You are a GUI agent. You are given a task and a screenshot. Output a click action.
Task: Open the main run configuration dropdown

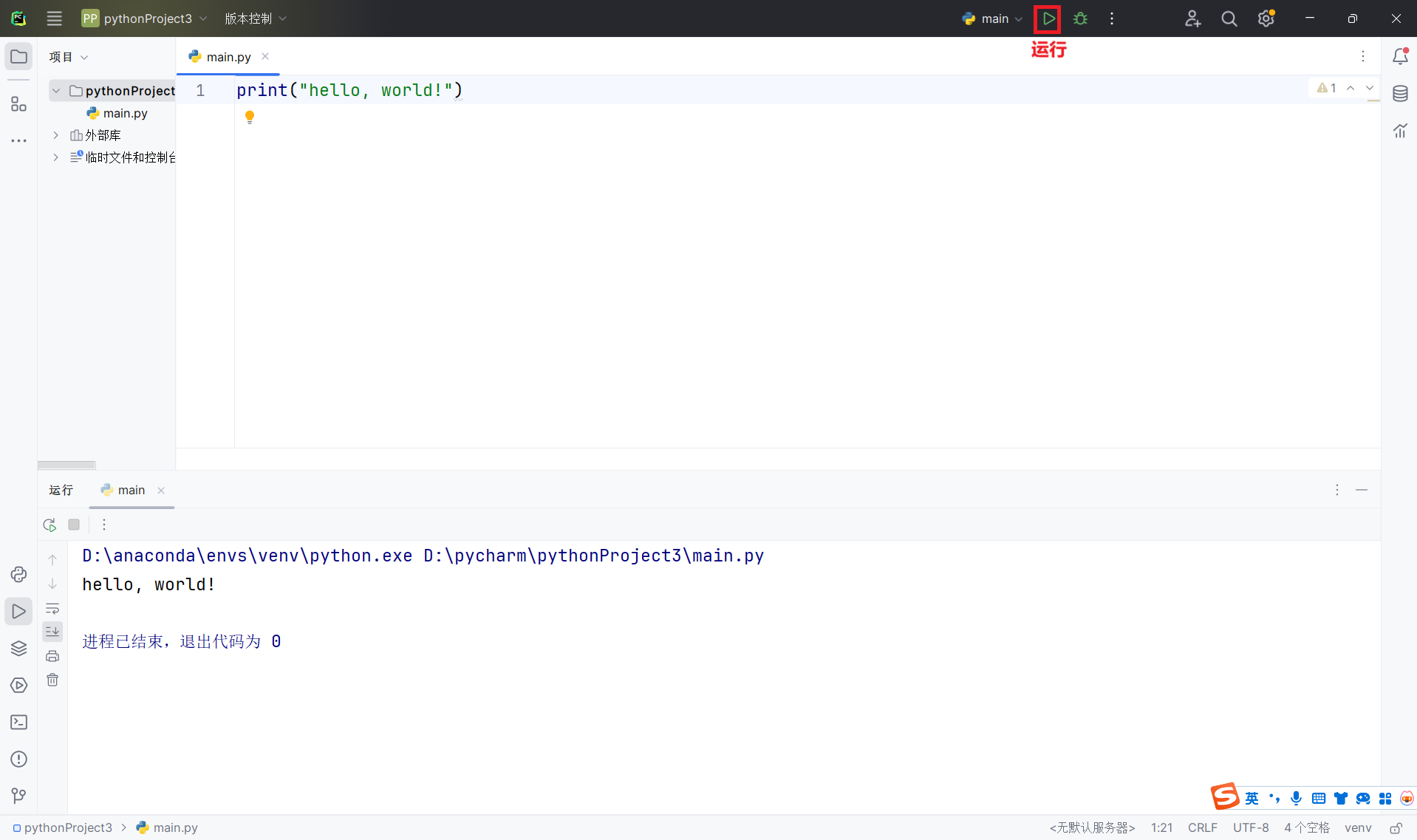[x=992, y=18]
